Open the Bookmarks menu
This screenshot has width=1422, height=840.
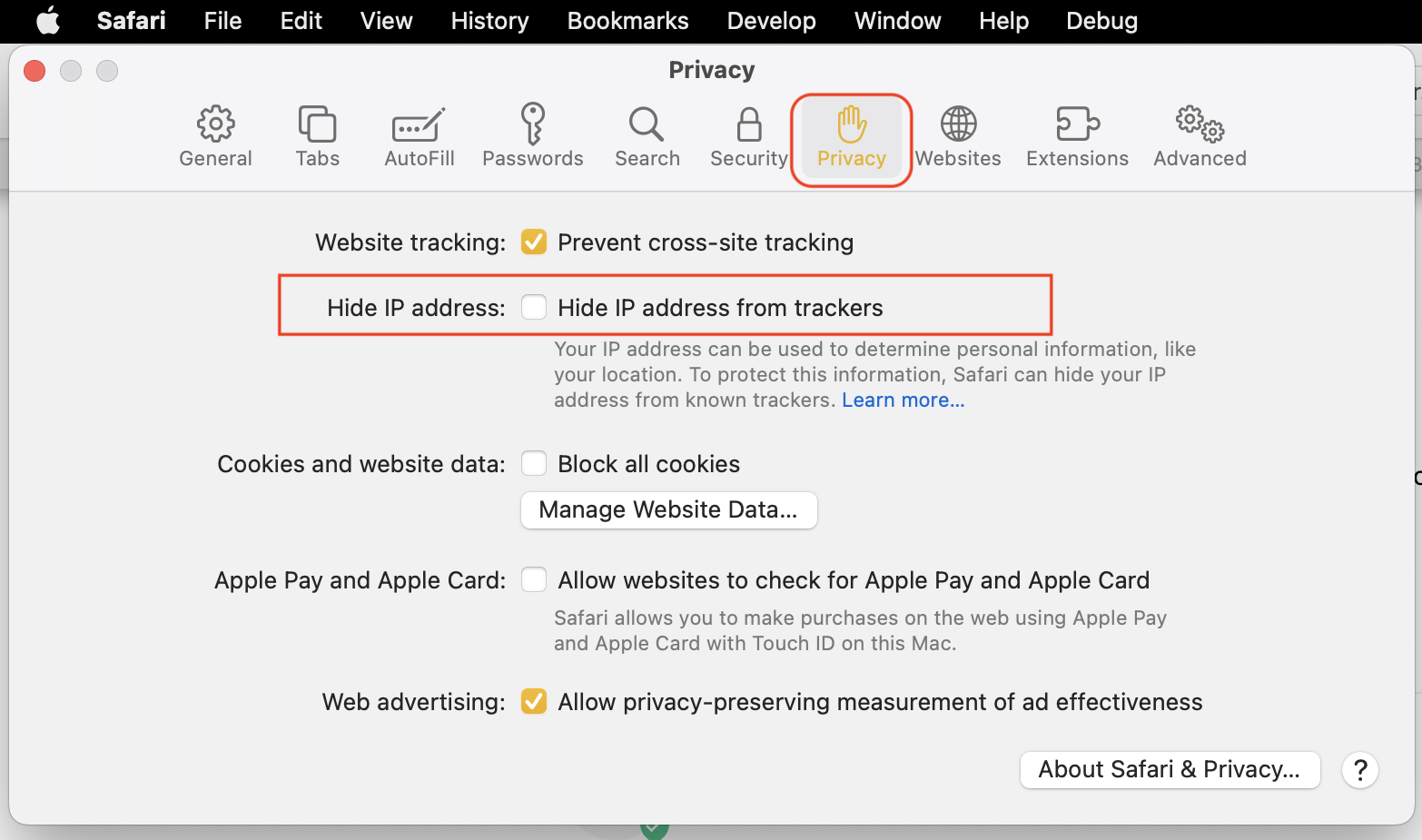click(628, 20)
